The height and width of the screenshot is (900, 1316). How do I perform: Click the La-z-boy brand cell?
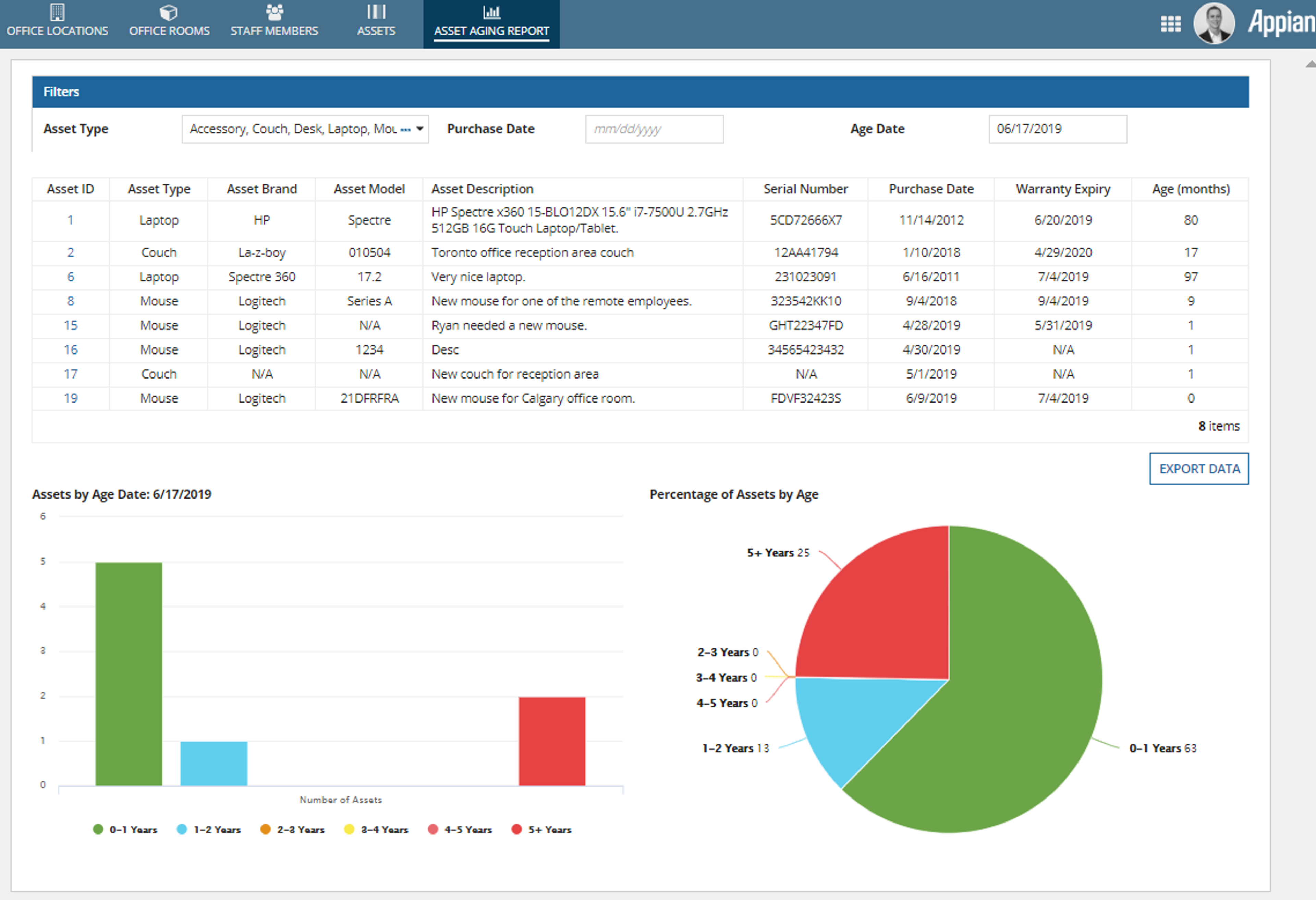point(261,253)
